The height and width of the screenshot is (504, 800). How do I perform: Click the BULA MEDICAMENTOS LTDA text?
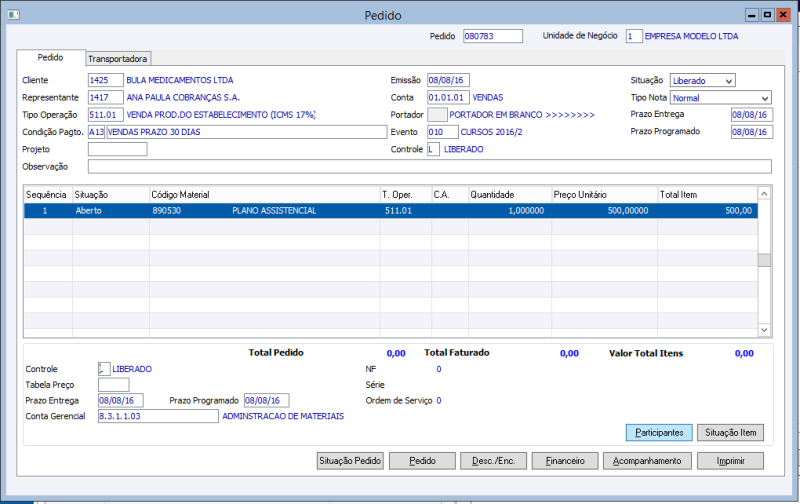(x=180, y=80)
